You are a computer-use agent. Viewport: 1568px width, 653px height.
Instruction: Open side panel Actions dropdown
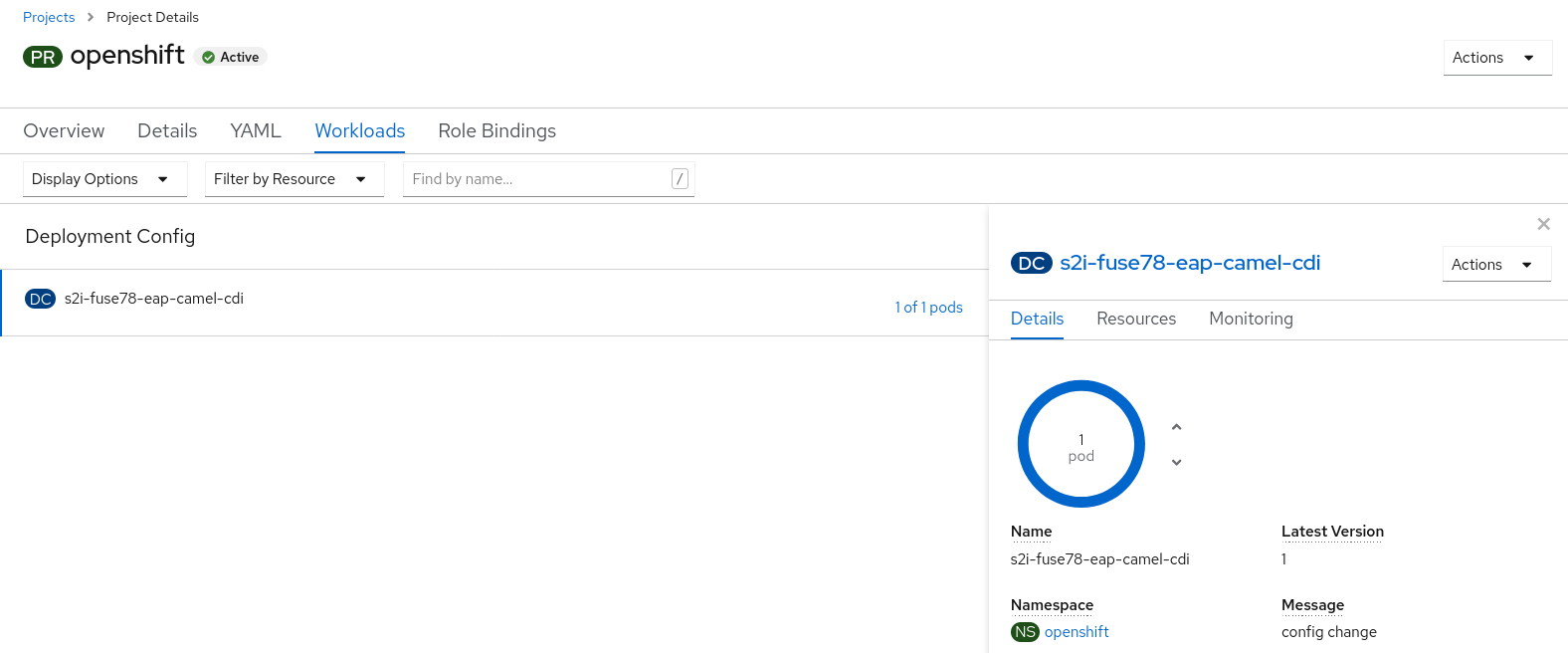click(1495, 265)
